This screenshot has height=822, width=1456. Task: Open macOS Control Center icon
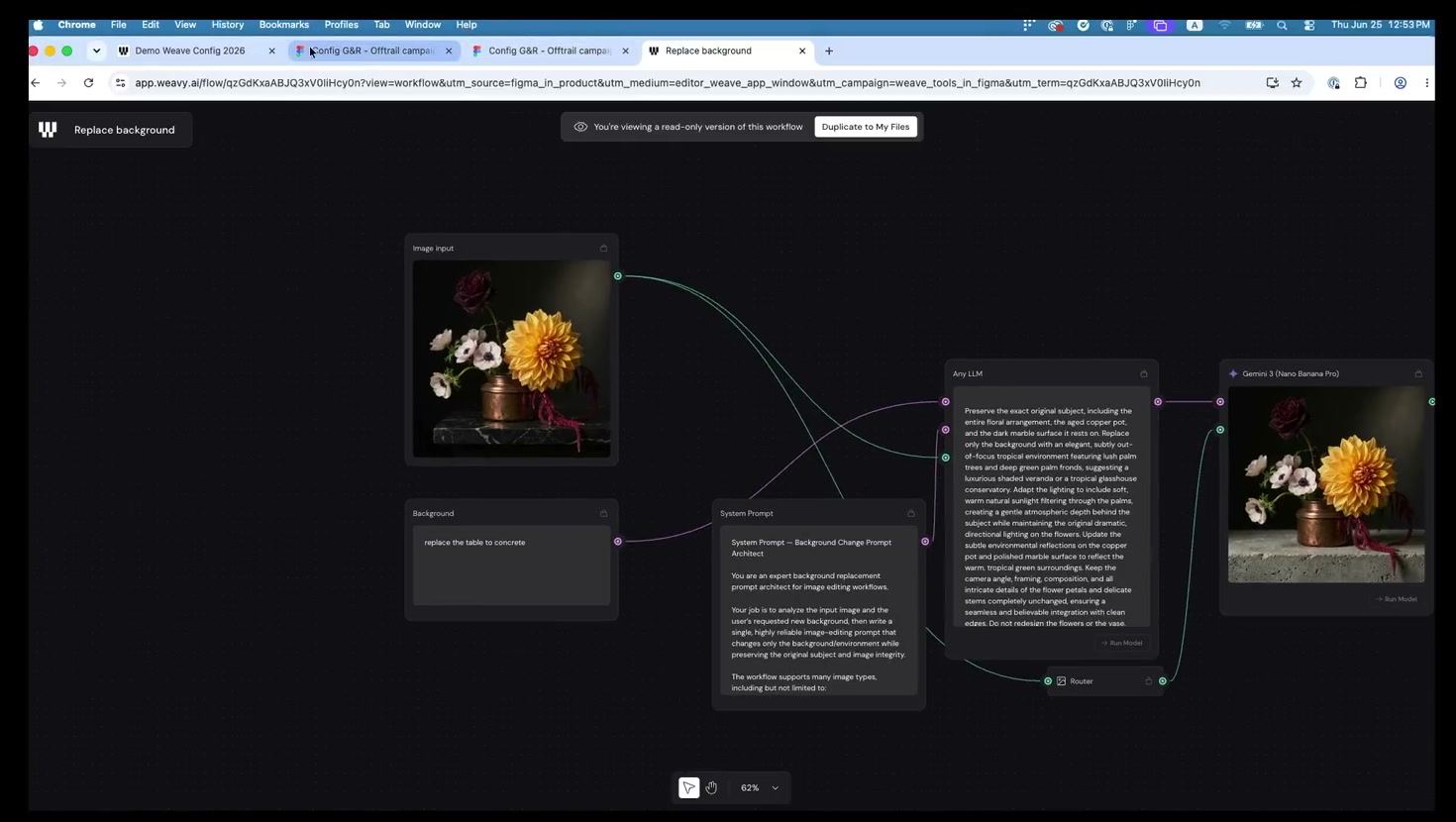[1309, 25]
